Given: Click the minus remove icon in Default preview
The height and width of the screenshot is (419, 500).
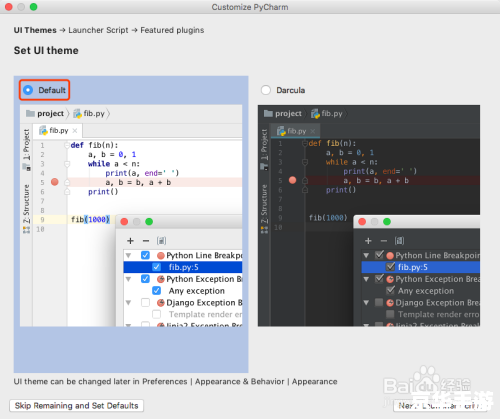Looking at the screenshot, I should tap(146, 241).
